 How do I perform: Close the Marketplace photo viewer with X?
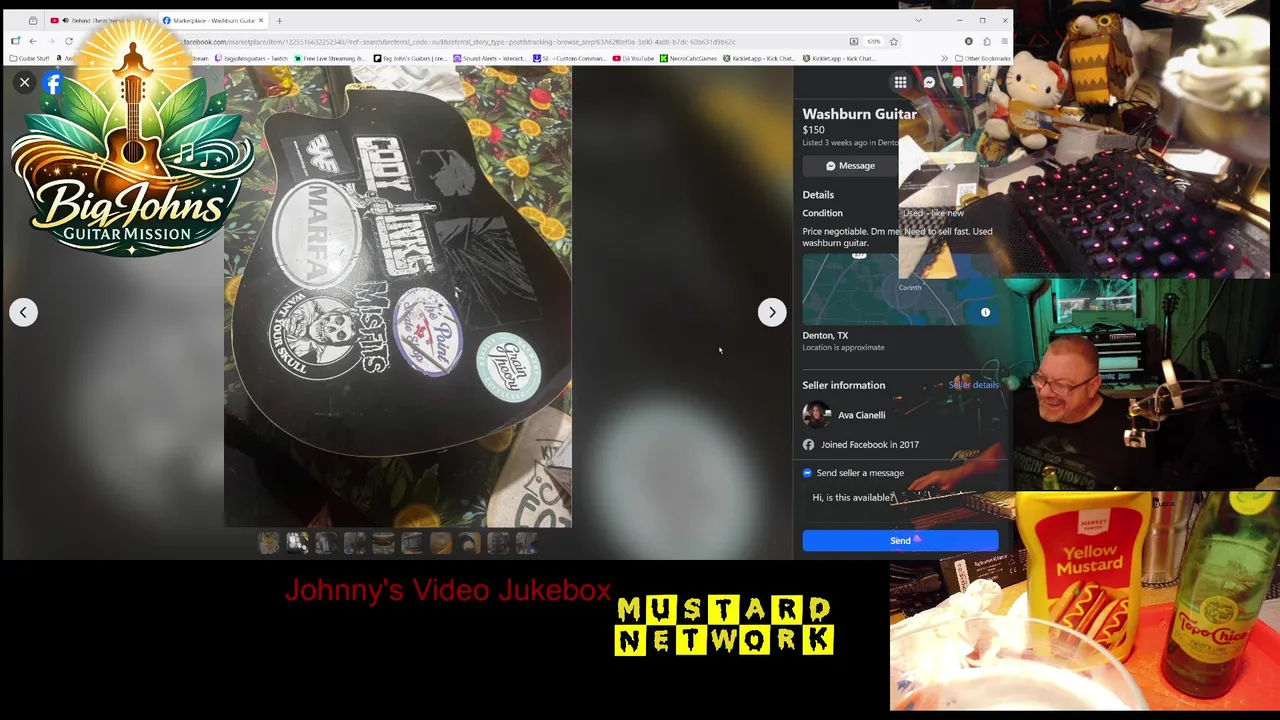click(x=24, y=83)
